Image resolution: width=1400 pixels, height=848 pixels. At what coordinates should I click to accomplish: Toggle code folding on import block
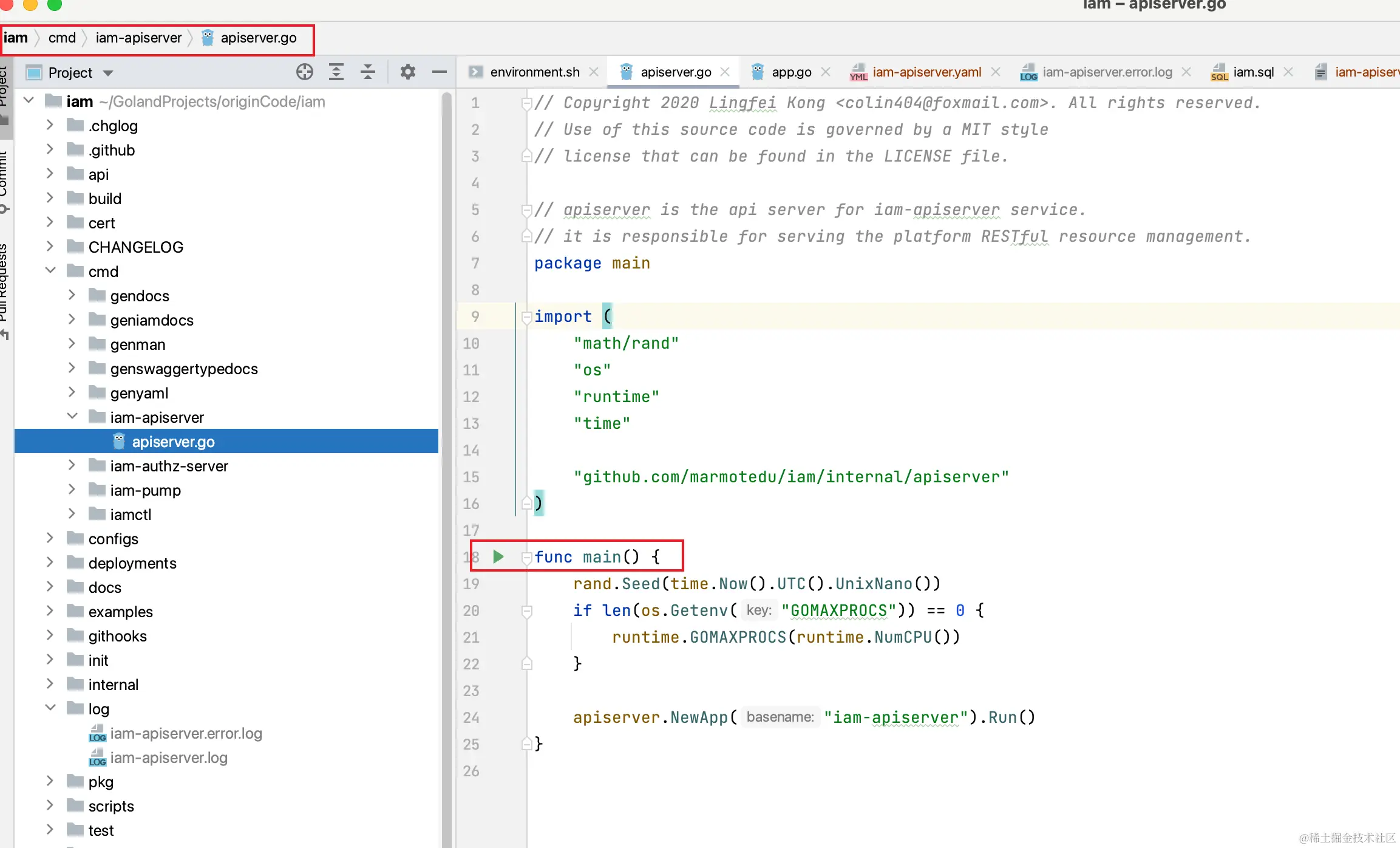point(526,316)
